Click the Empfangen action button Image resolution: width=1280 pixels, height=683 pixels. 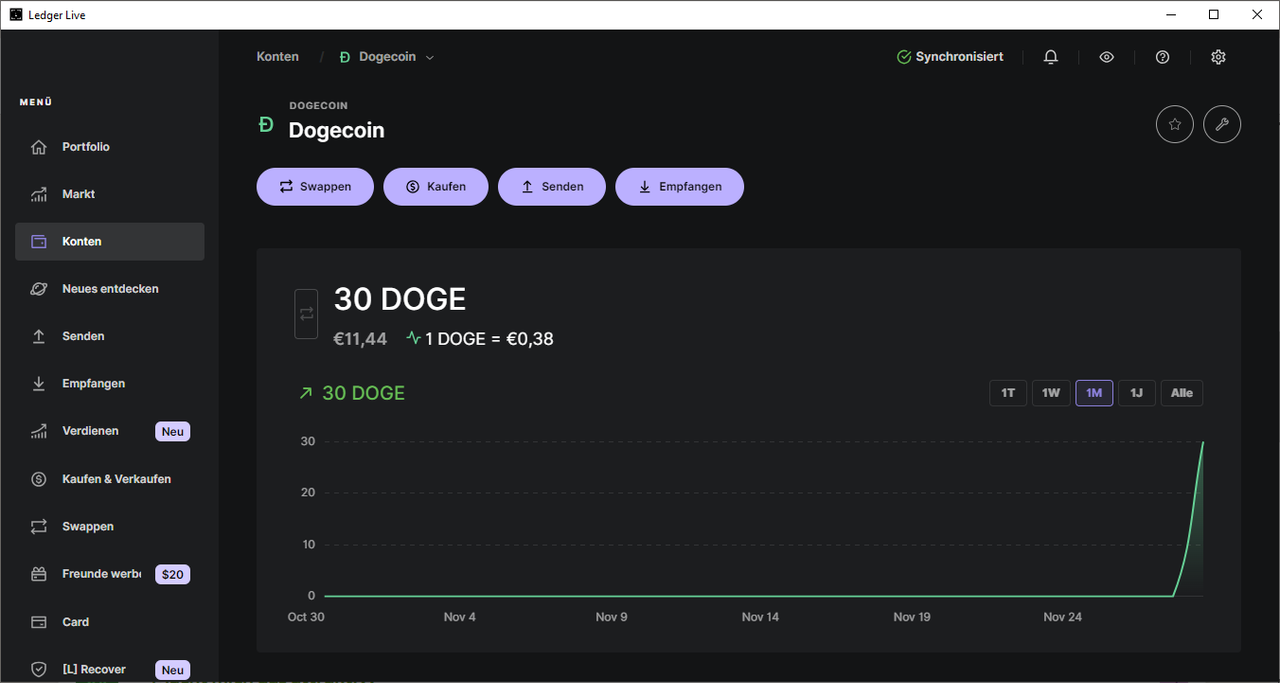click(x=680, y=187)
